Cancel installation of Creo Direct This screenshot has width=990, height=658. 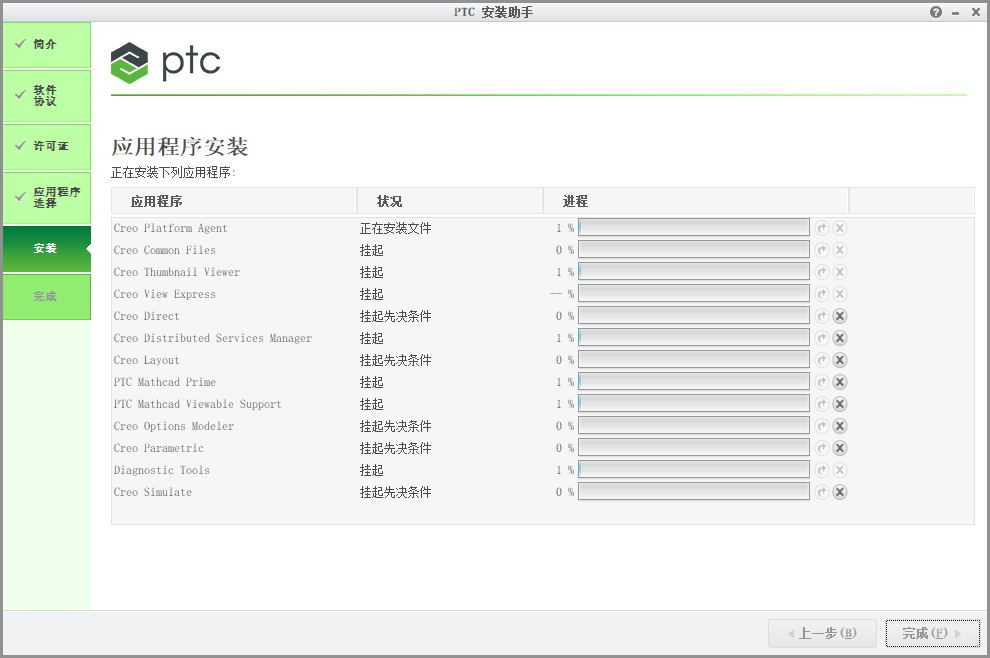click(840, 316)
